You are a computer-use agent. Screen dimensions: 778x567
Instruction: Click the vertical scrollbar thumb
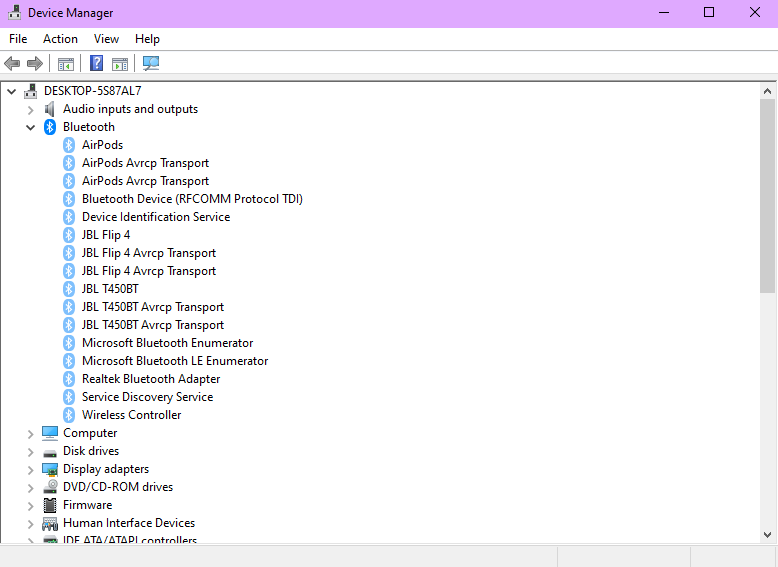pyautogui.click(x=767, y=196)
